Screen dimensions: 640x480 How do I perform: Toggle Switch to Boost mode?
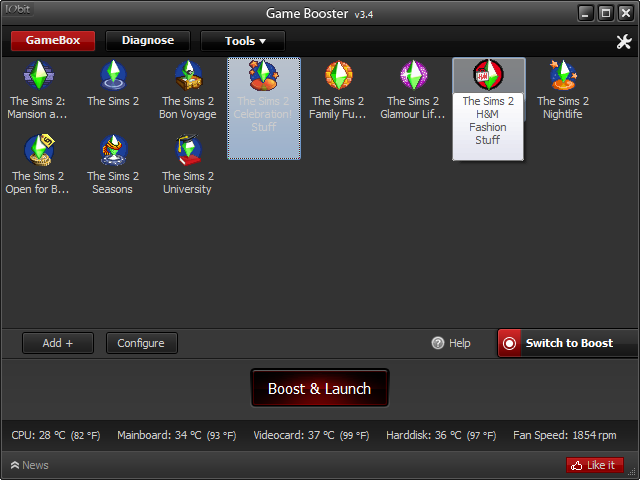coord(567,343)
